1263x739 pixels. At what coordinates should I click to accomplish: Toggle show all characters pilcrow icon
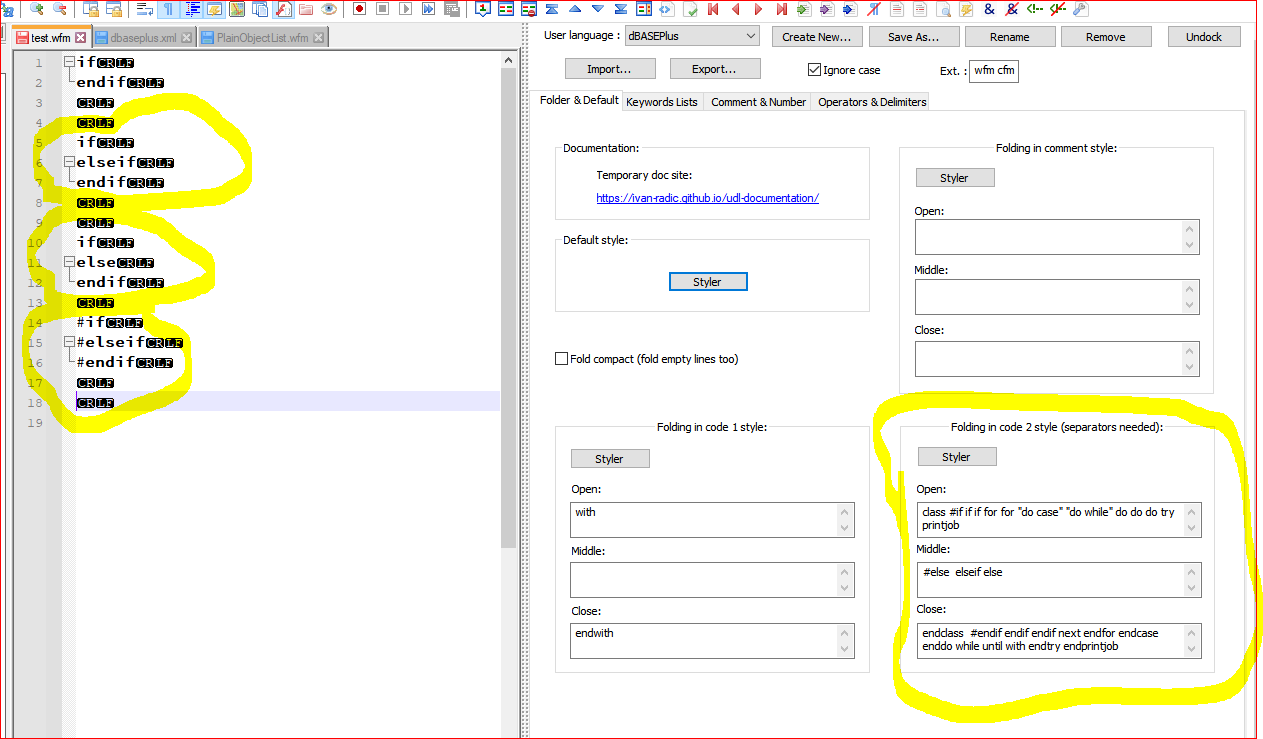168,9
